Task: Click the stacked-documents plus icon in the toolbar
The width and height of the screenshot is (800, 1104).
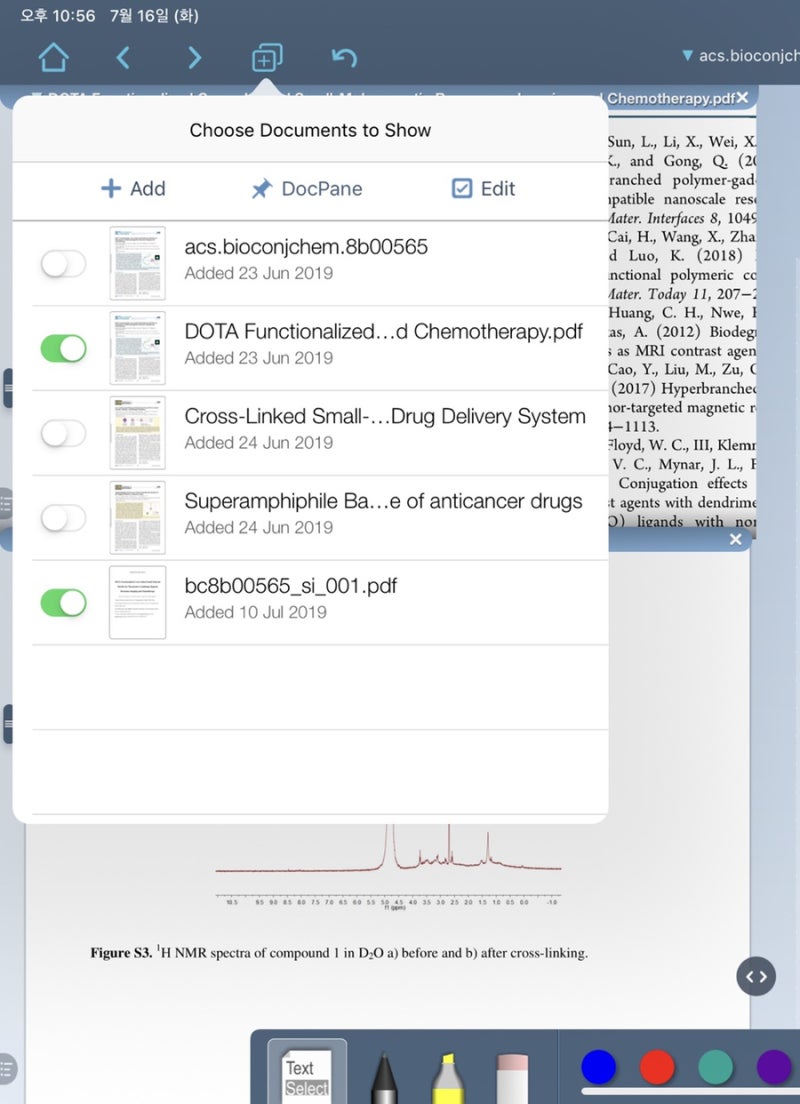Action: (x=268, y=57)
